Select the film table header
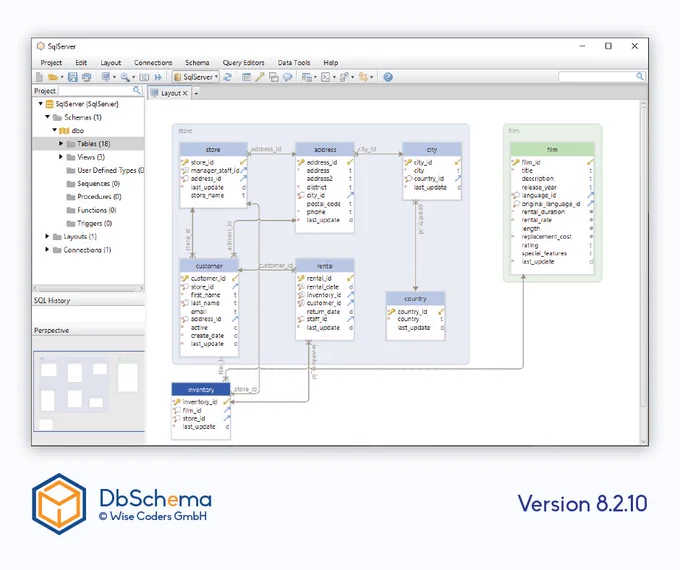680x570 pixels. coord(552,150)
